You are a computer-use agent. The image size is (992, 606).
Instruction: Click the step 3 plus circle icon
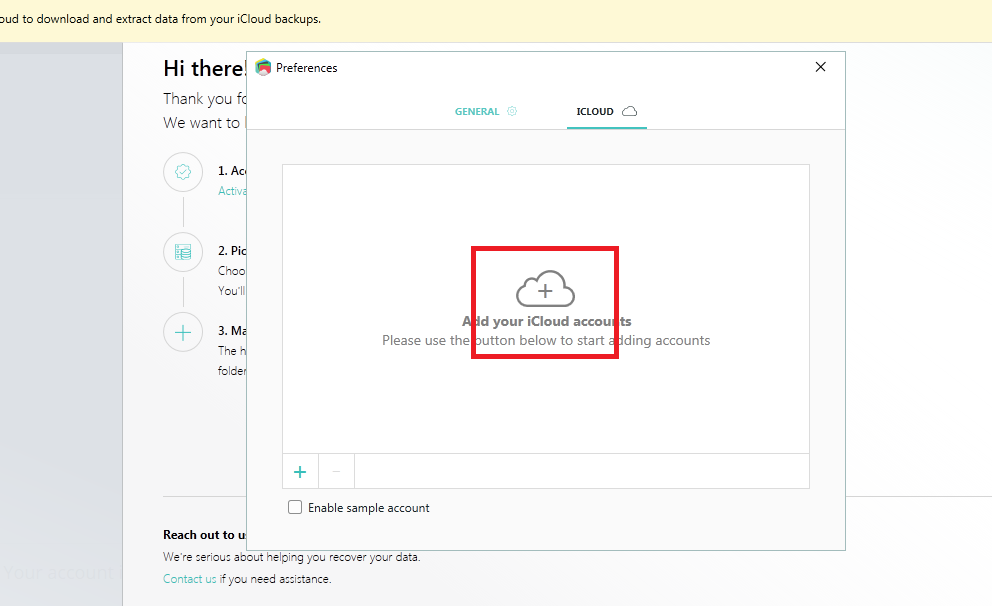click(x=183, y=332)
